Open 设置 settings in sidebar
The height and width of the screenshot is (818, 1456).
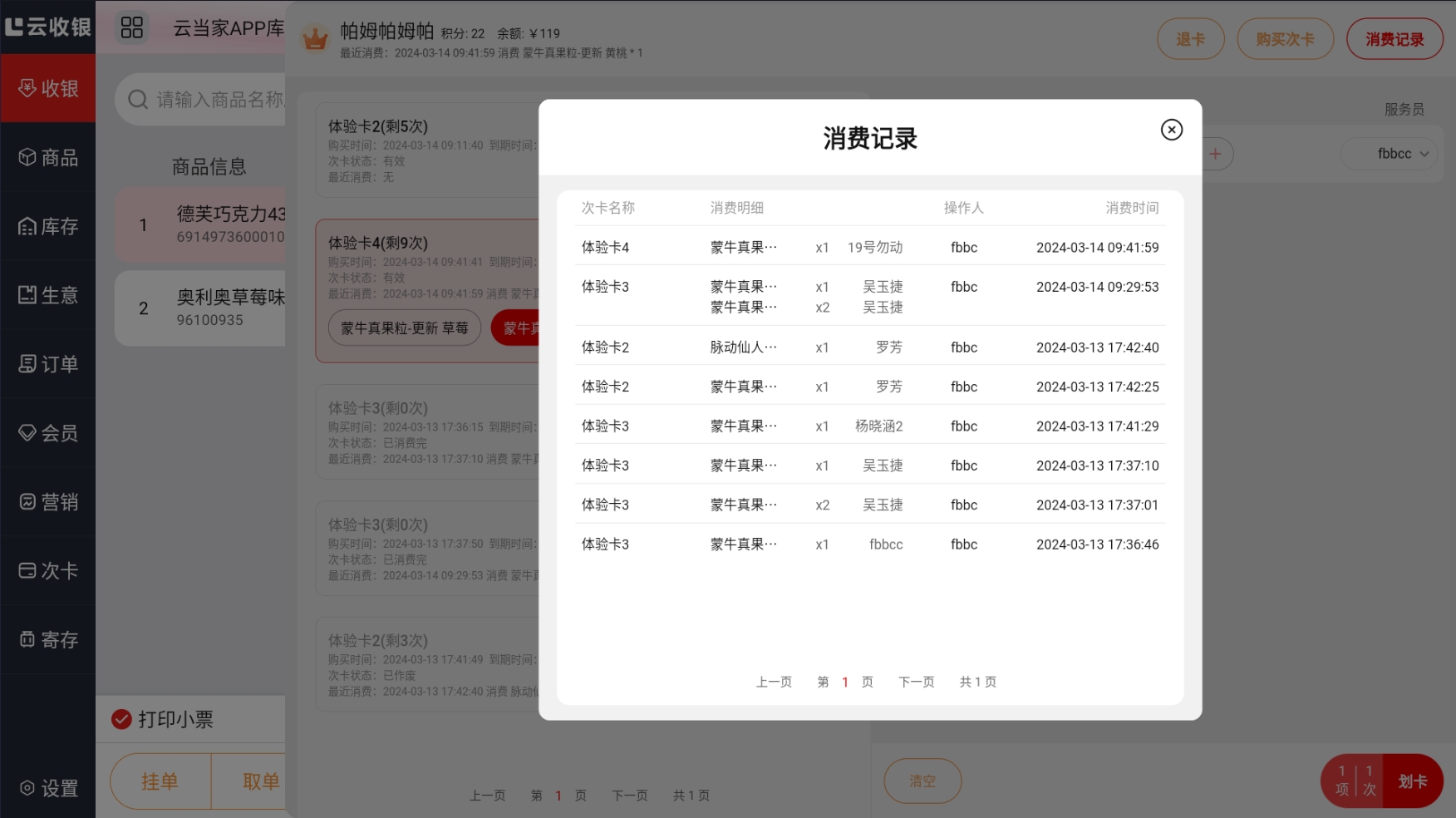pyautogui.click(x=48, y=788)
